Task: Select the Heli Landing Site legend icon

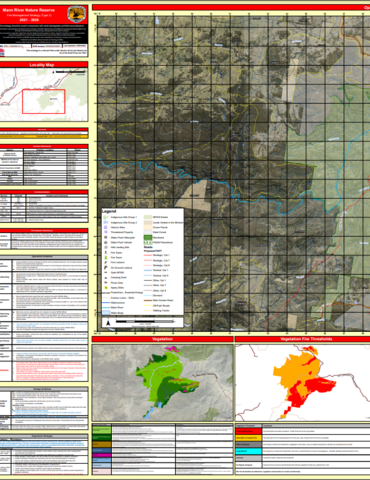Action: 106,247
